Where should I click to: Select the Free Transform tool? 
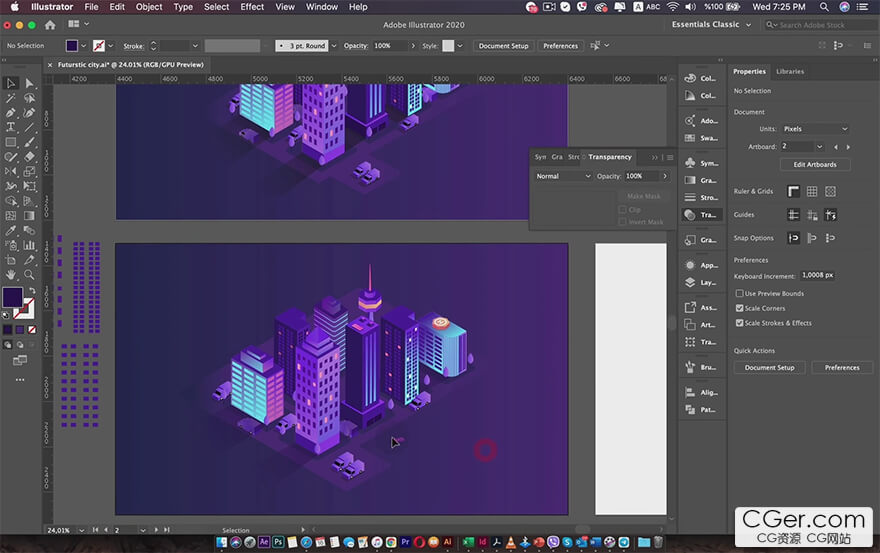click(29, 186)
